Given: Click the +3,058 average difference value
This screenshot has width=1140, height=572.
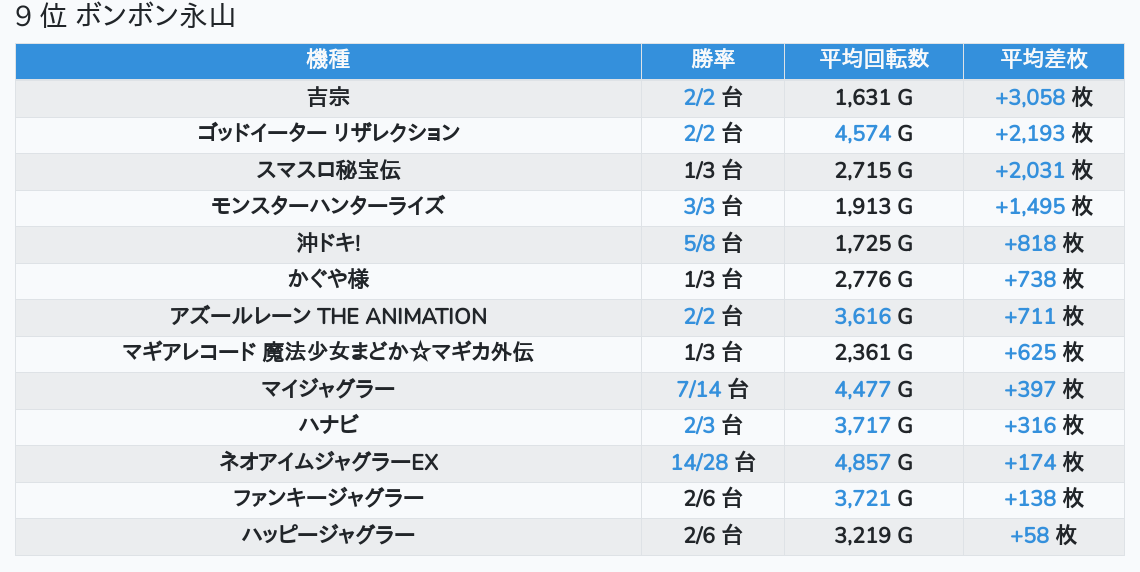Looking at the screenshot, I should tap(1029, 97).
